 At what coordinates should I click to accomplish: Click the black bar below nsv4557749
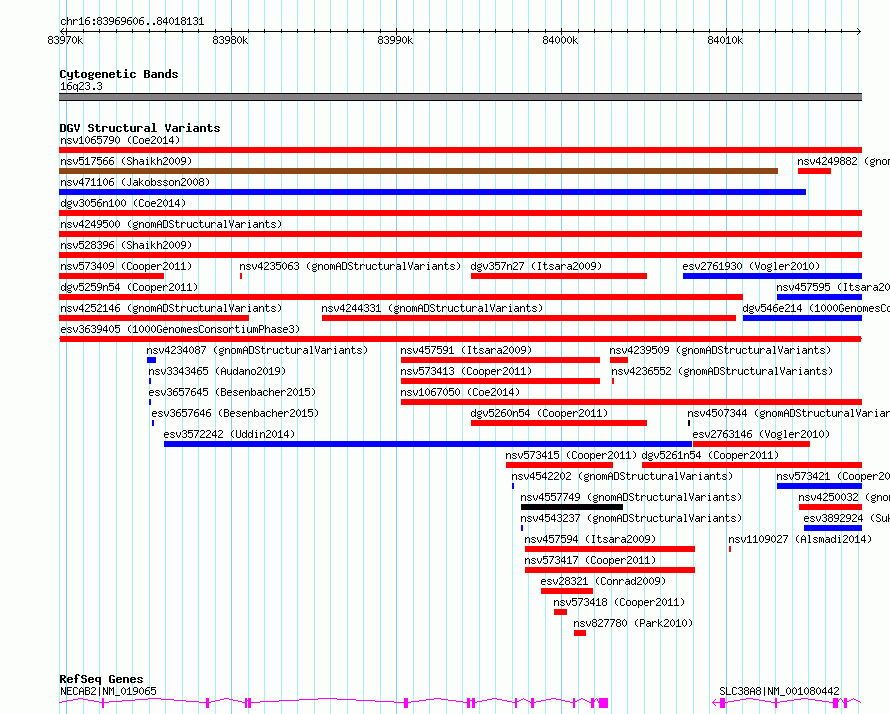coord(572,507)
